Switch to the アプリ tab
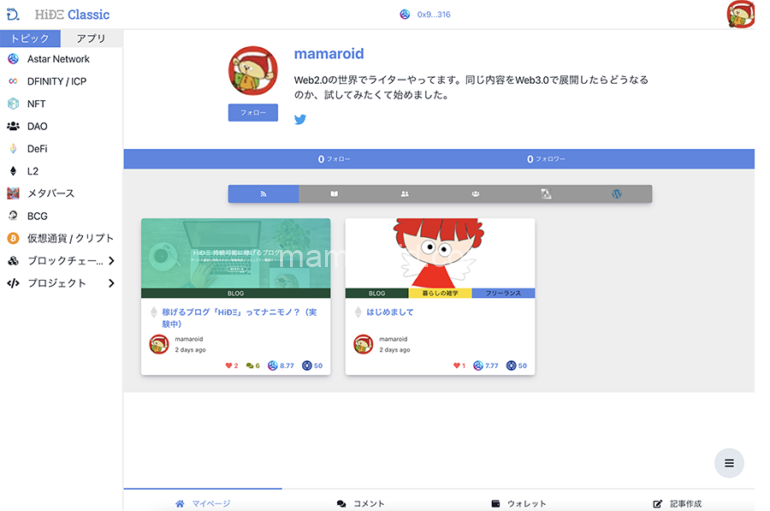The image size is (770, 511). click(x=91, y=39)
